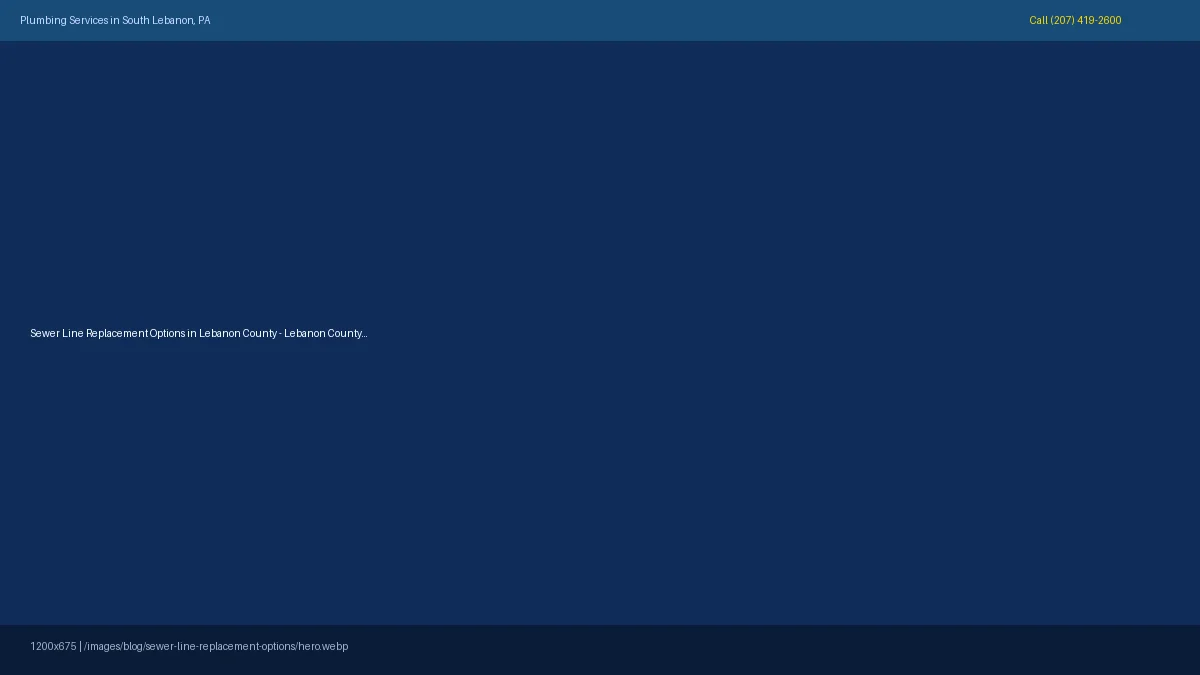Click the 'Call (207) 419-2600' phone link

(1075, 20)
